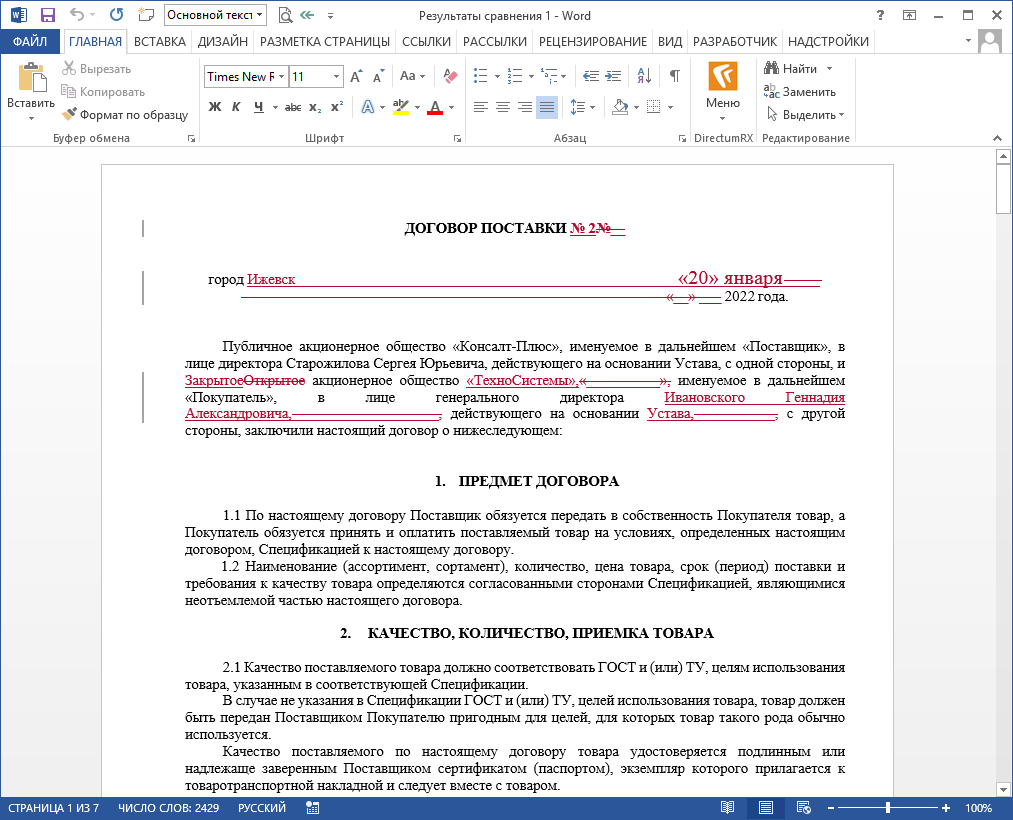Screen dimensions: 1013x820
Task: Cut selection with Вырезать
Action: tap(96, 68)
